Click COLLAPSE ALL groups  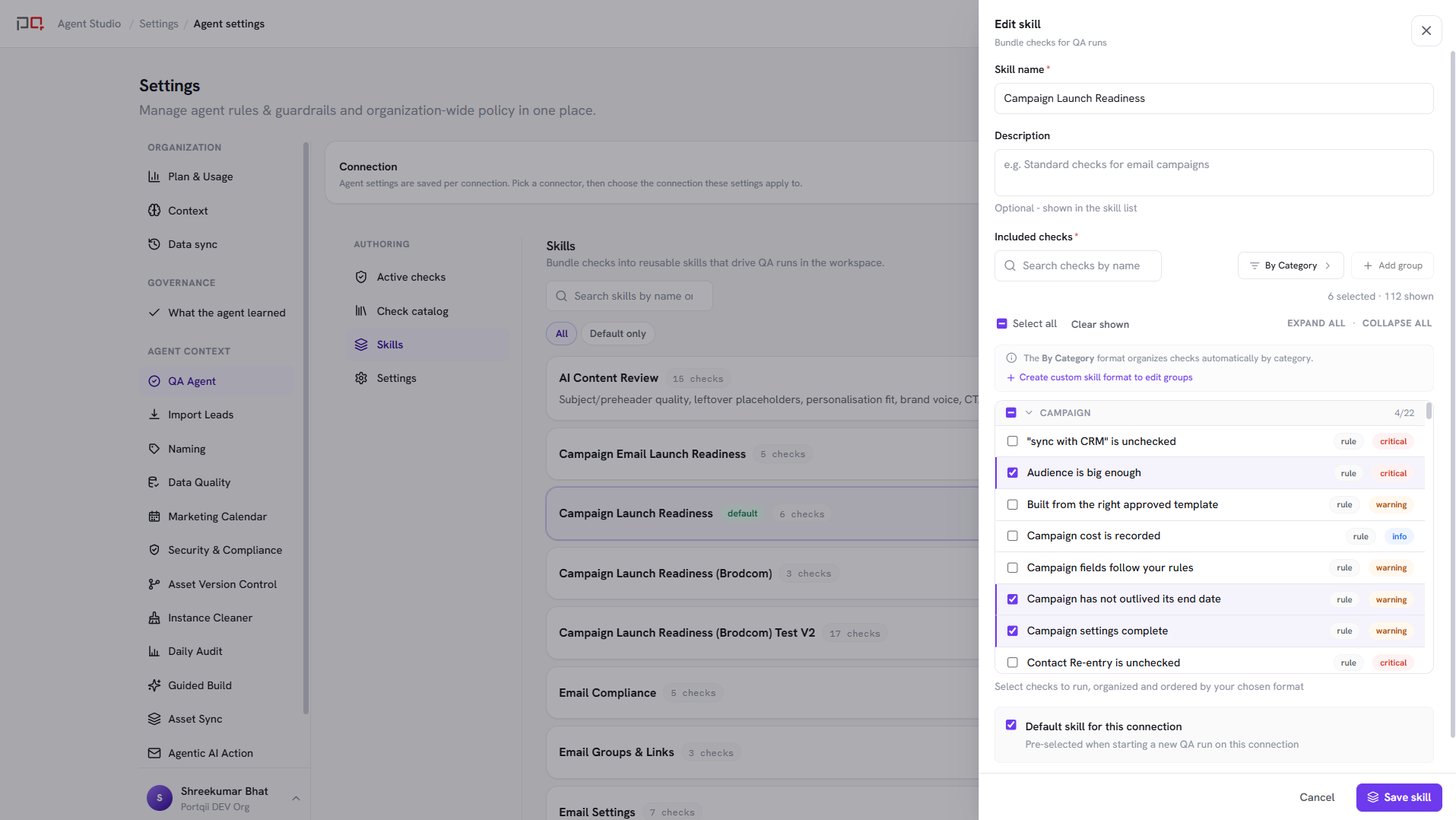pos(1397,323)
